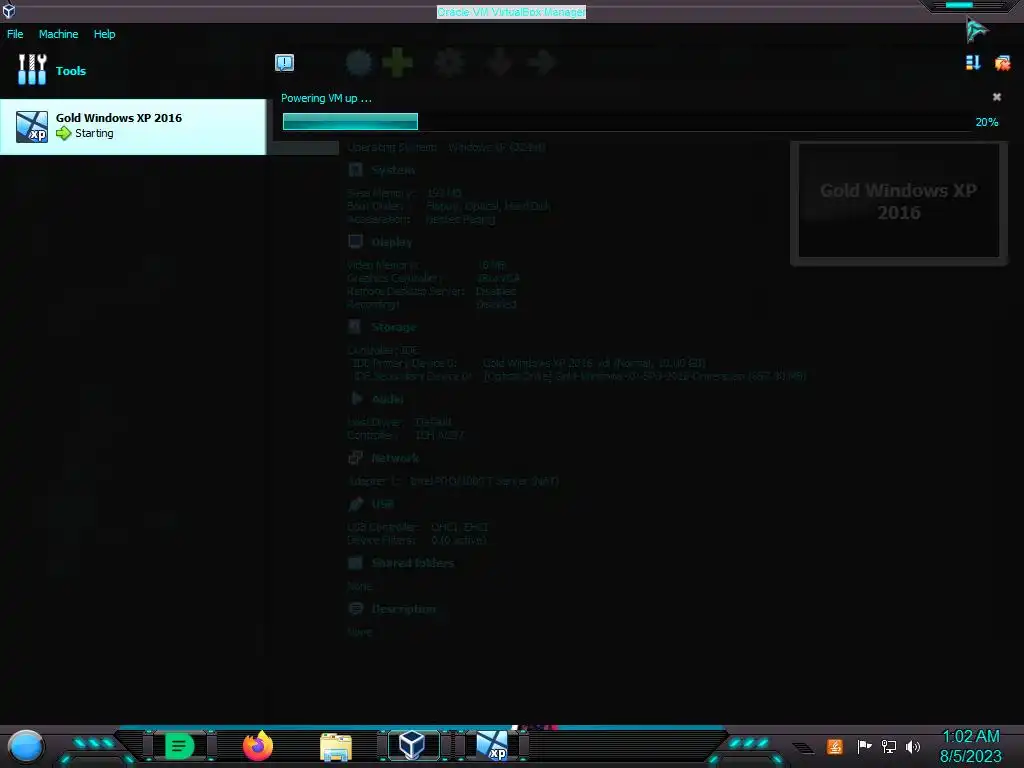Open the File menu
This screenshot has height=768, width=1024.
pyautogui.click(x=15, y=34)
